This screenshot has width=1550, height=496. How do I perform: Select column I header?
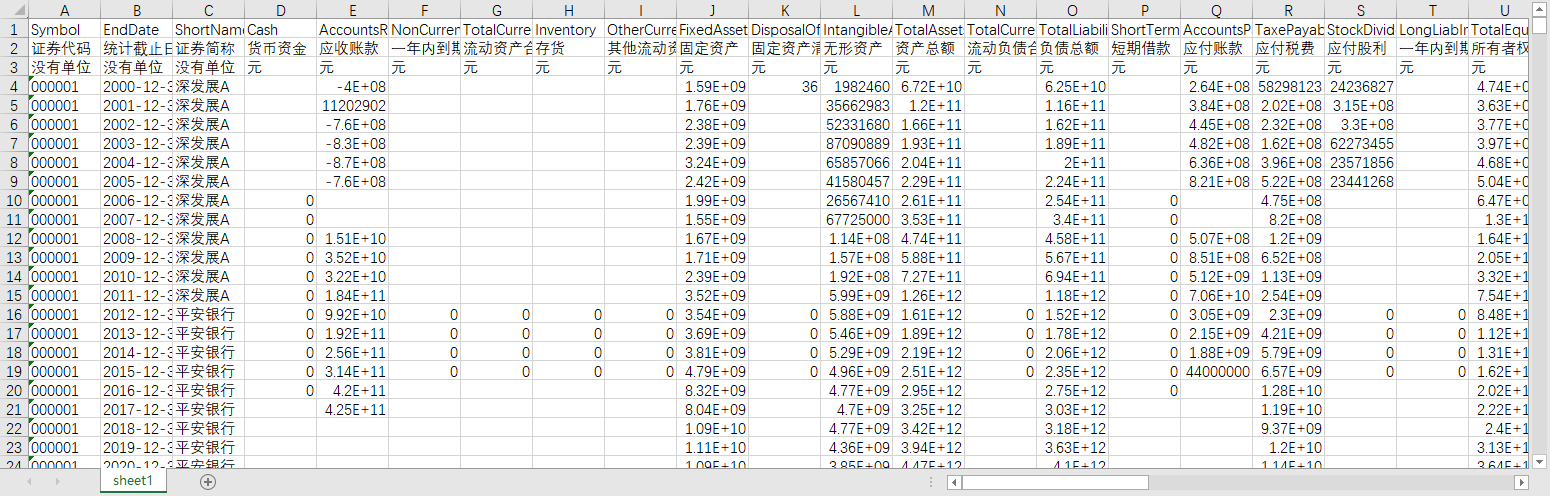tap(640, 10)
